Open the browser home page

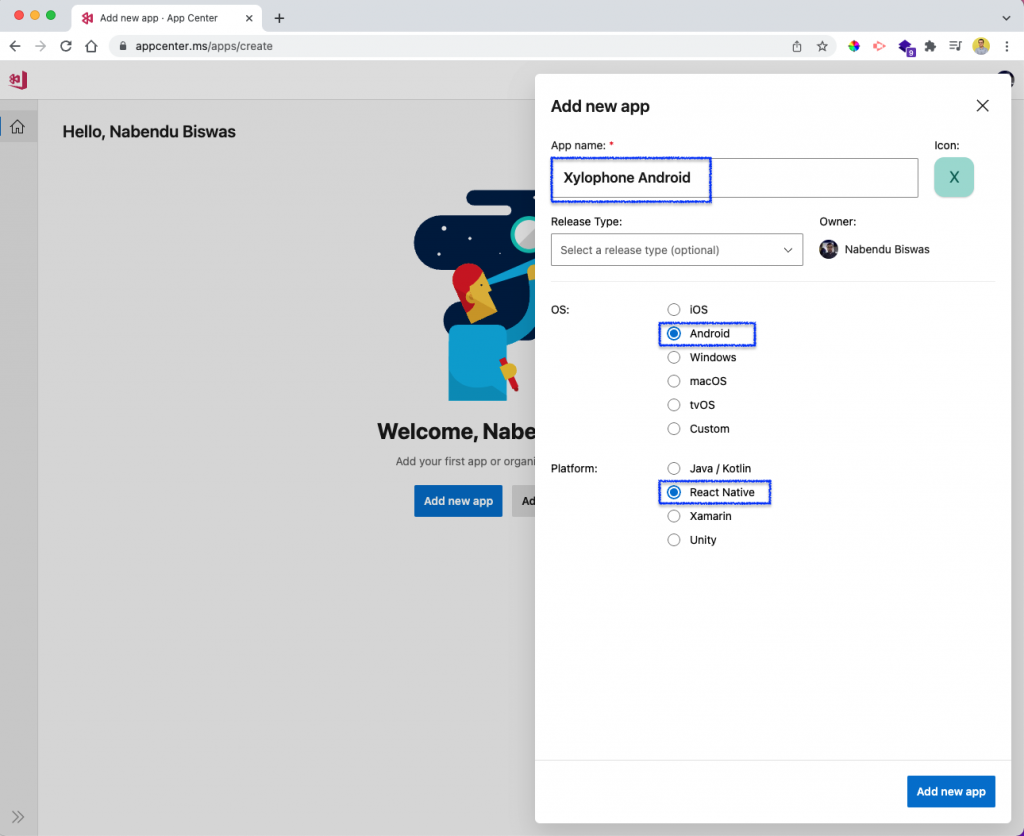coord(91,46)
